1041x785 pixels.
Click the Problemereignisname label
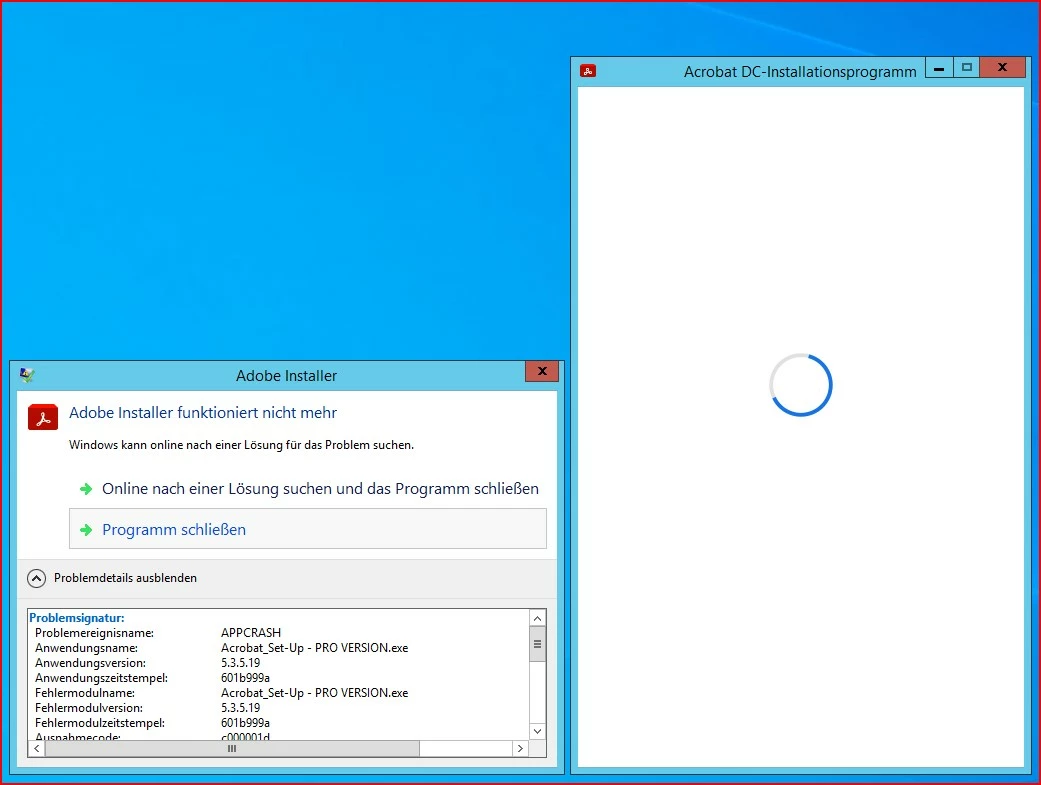[94, 633]
